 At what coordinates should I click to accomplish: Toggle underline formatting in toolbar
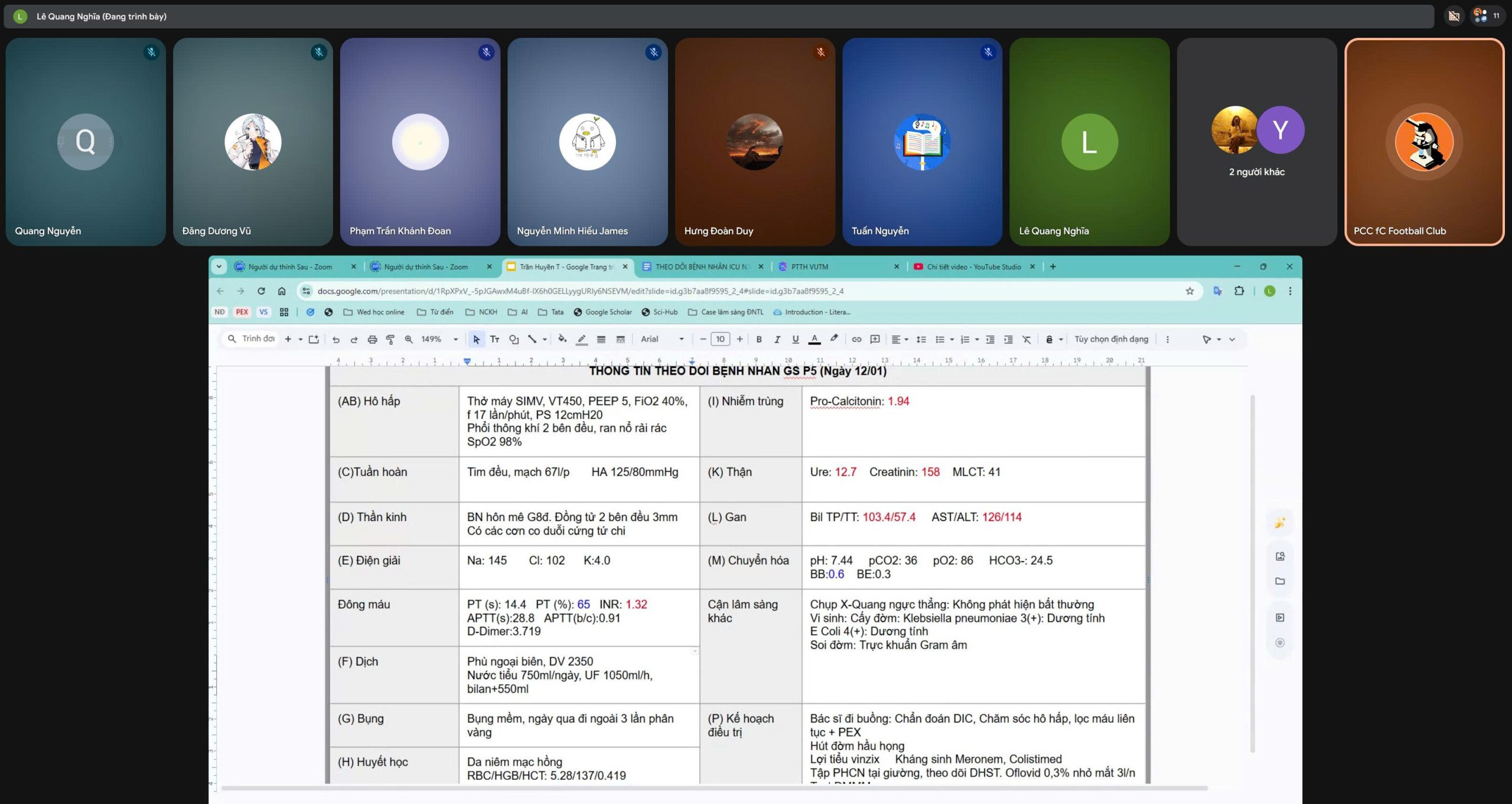(796, 339)
